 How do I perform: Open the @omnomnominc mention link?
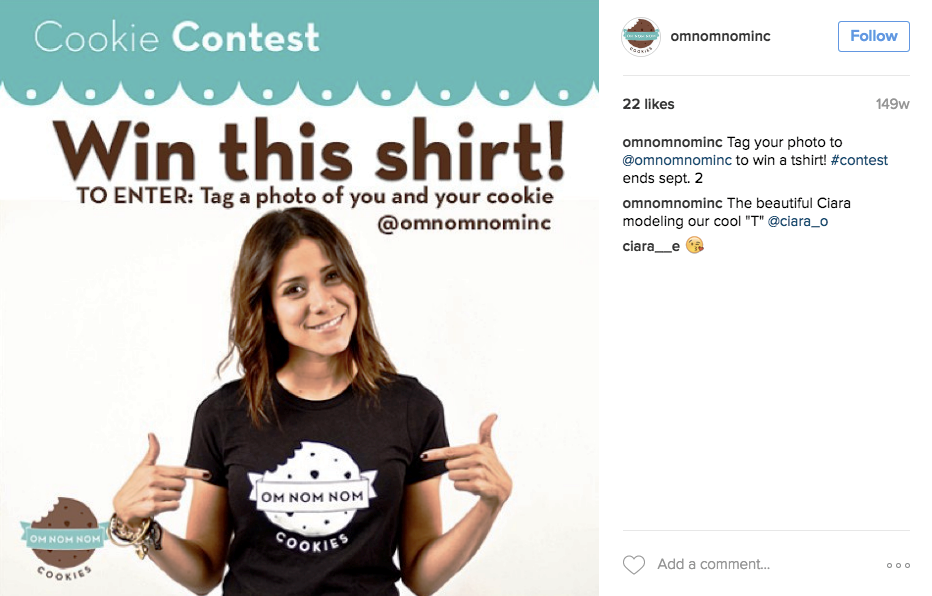[x=677, y=160]
